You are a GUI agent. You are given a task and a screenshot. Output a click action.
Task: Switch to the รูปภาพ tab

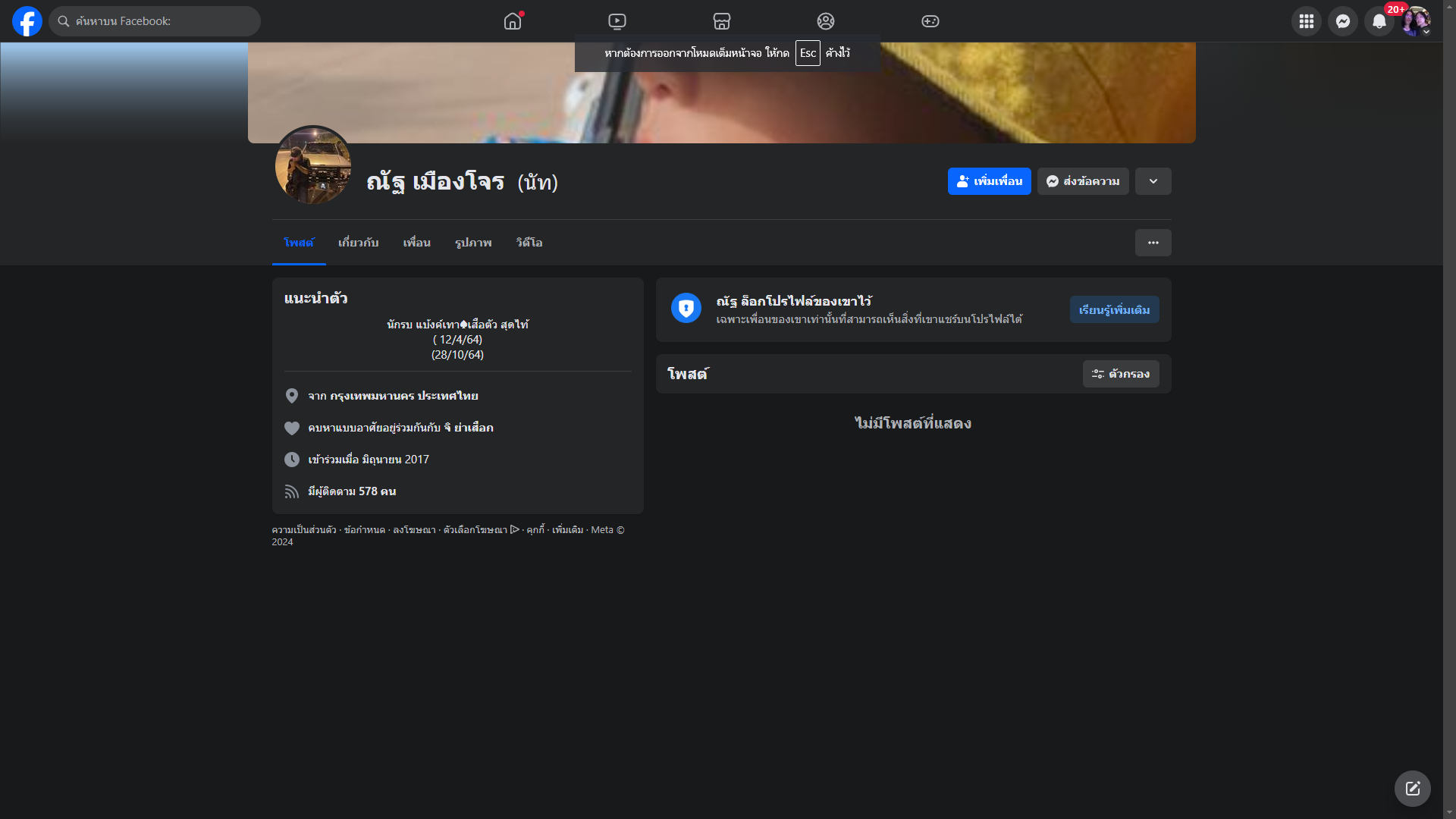coord(473,243)
